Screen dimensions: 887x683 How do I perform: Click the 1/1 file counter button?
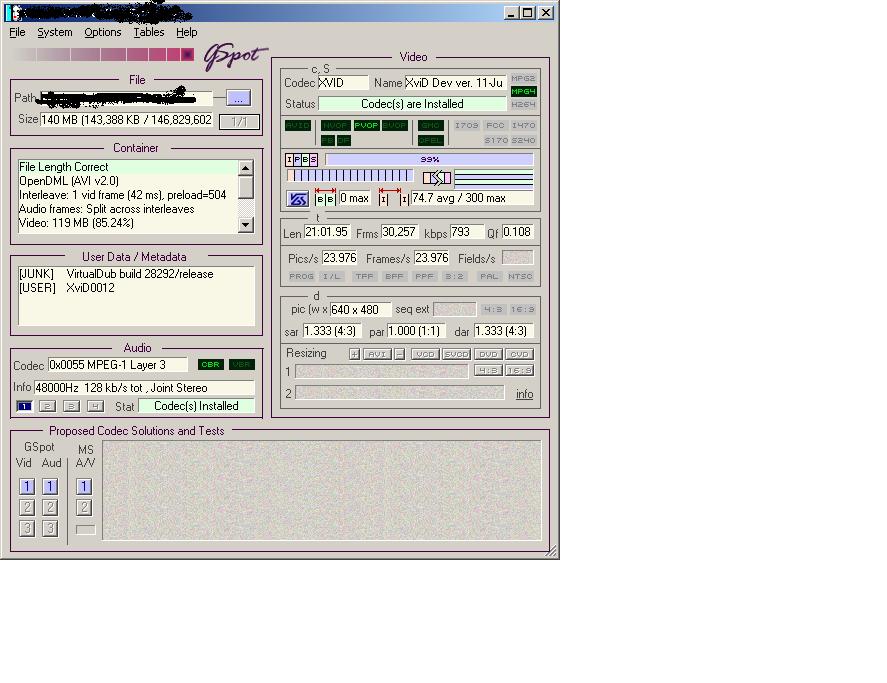click(239, 122)
